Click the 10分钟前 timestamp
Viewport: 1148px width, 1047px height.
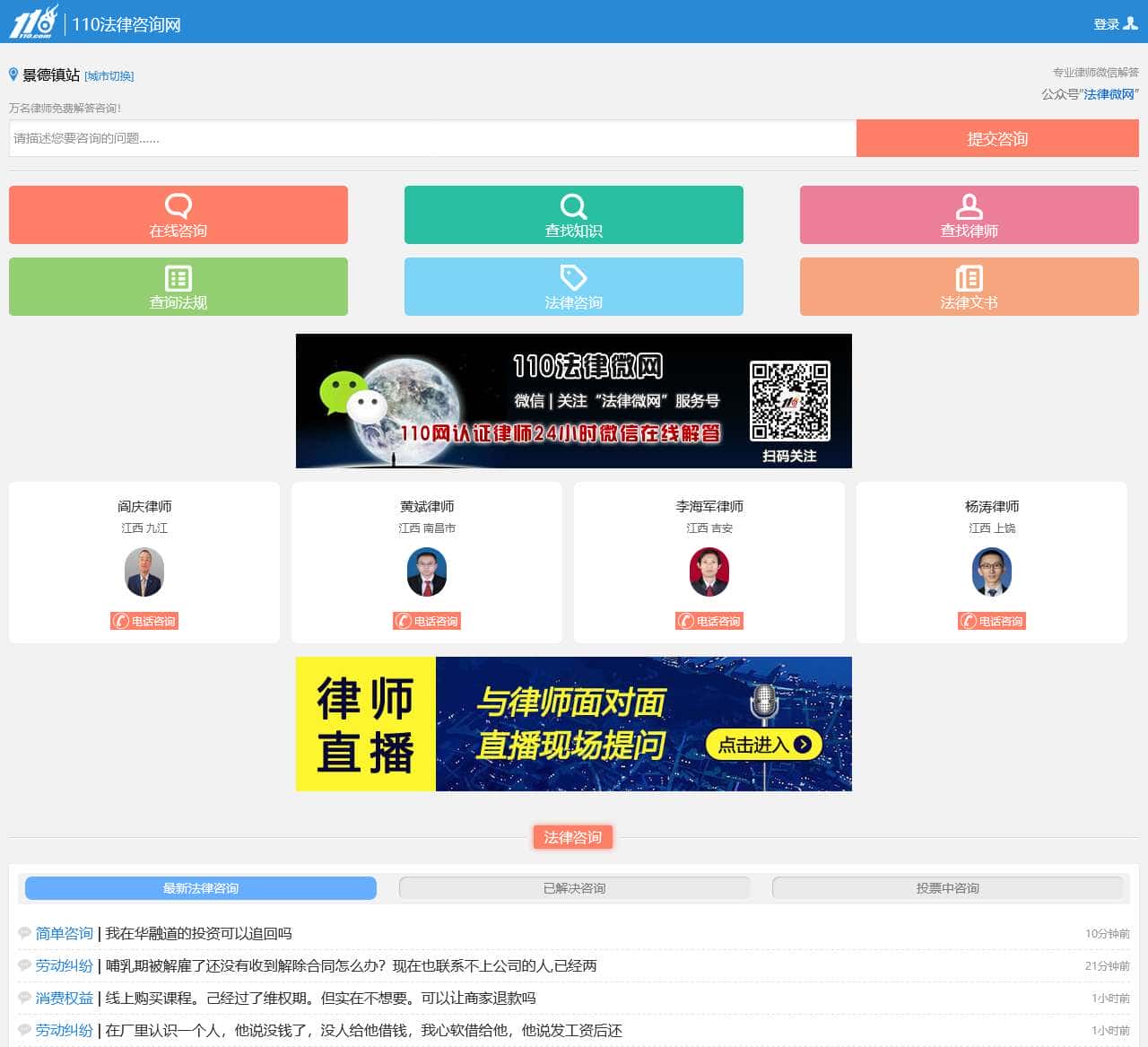(x=1108, y=933)
